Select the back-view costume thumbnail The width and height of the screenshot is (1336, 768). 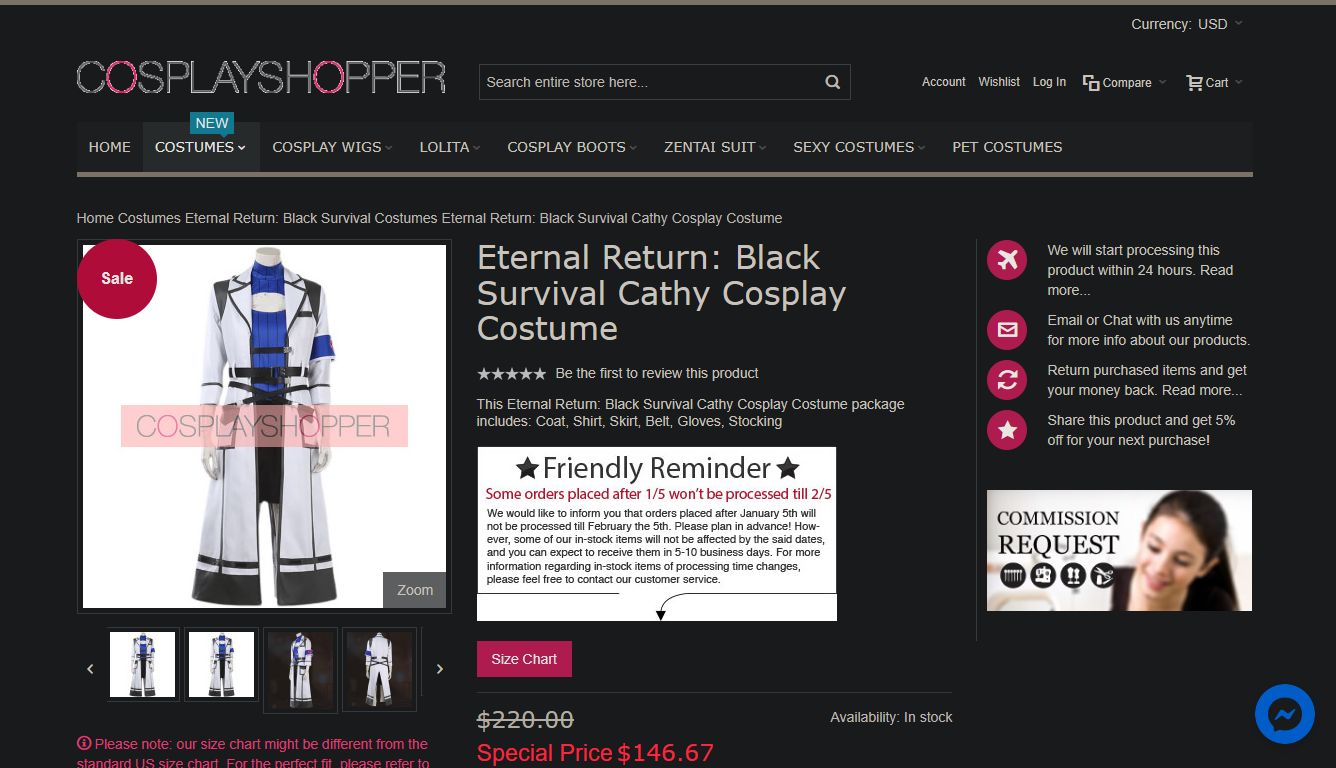pyautogui.click(x=379, y=669)
